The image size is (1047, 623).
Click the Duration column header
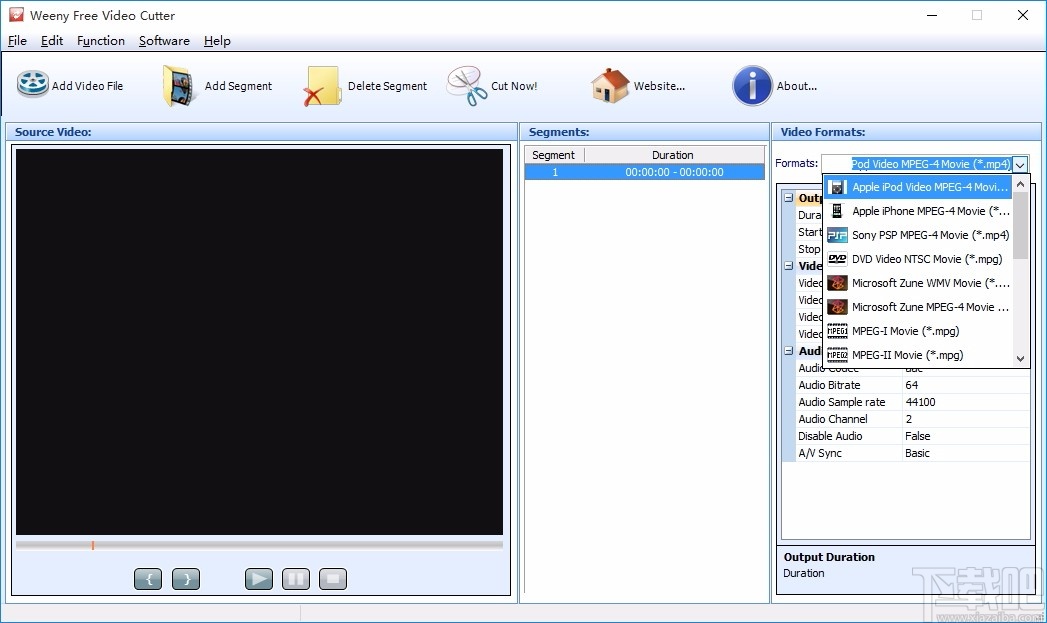coord(673,155)
